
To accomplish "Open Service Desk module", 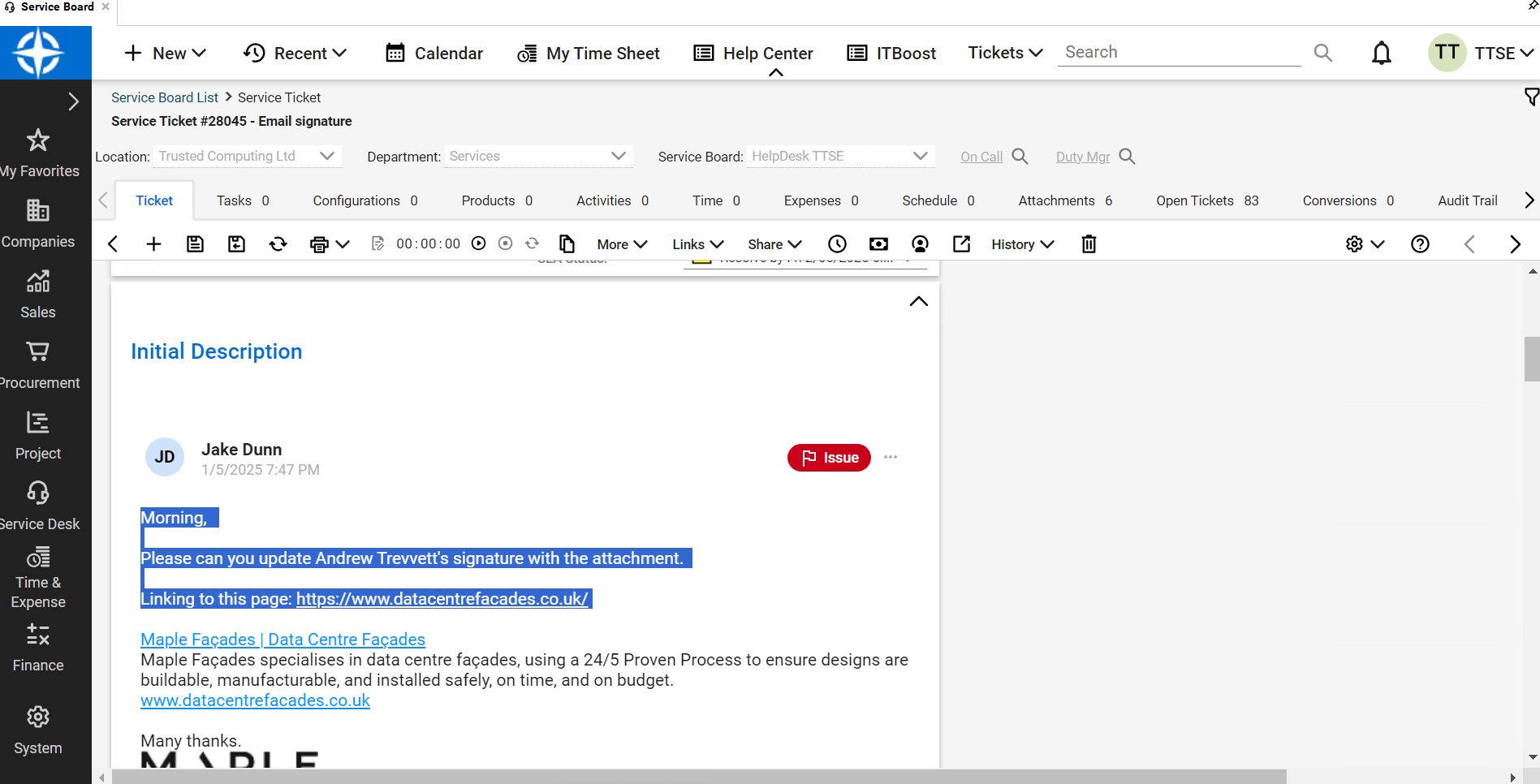I will click(38, 506).
